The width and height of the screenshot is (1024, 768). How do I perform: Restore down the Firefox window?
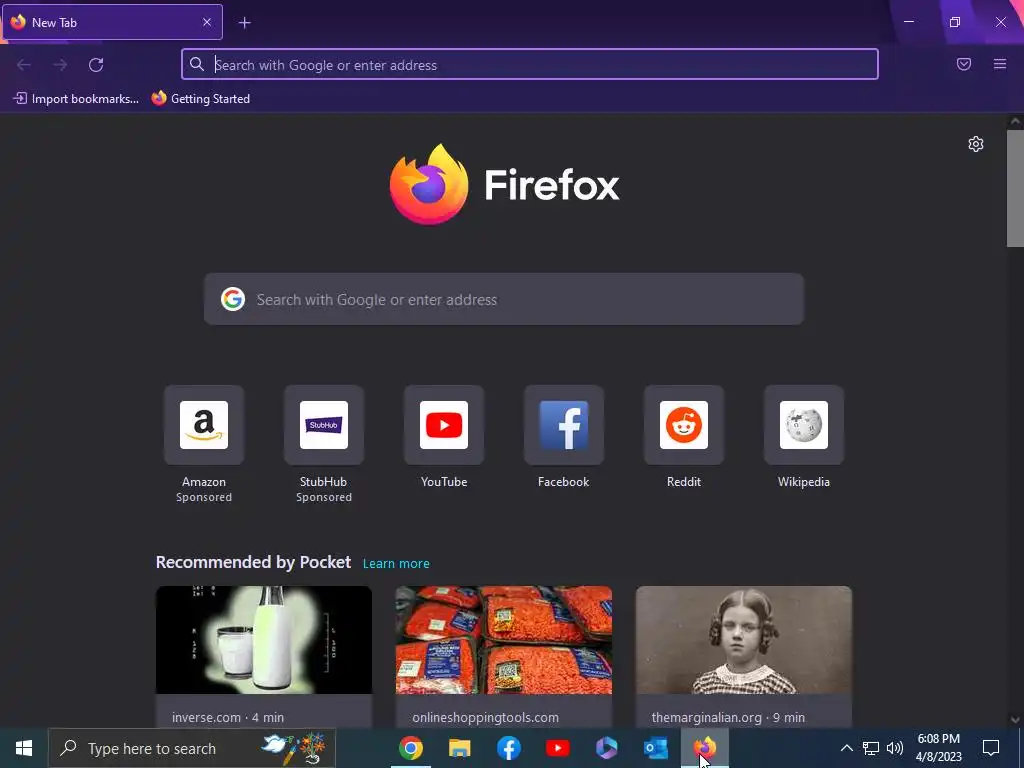coord(955,22)
